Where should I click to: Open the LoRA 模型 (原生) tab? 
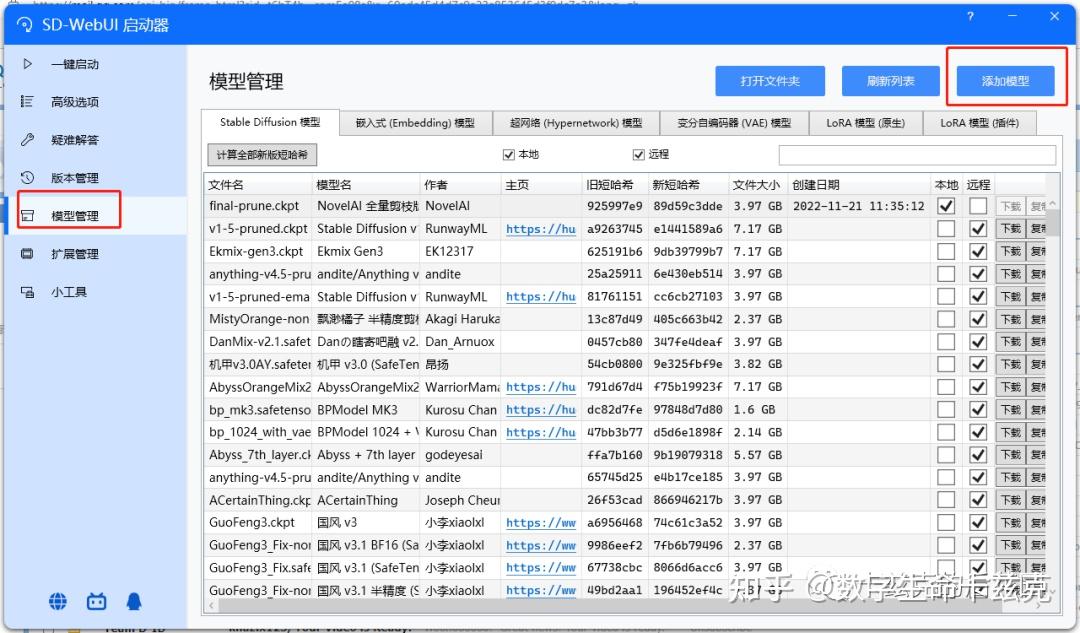coord(866,123)
